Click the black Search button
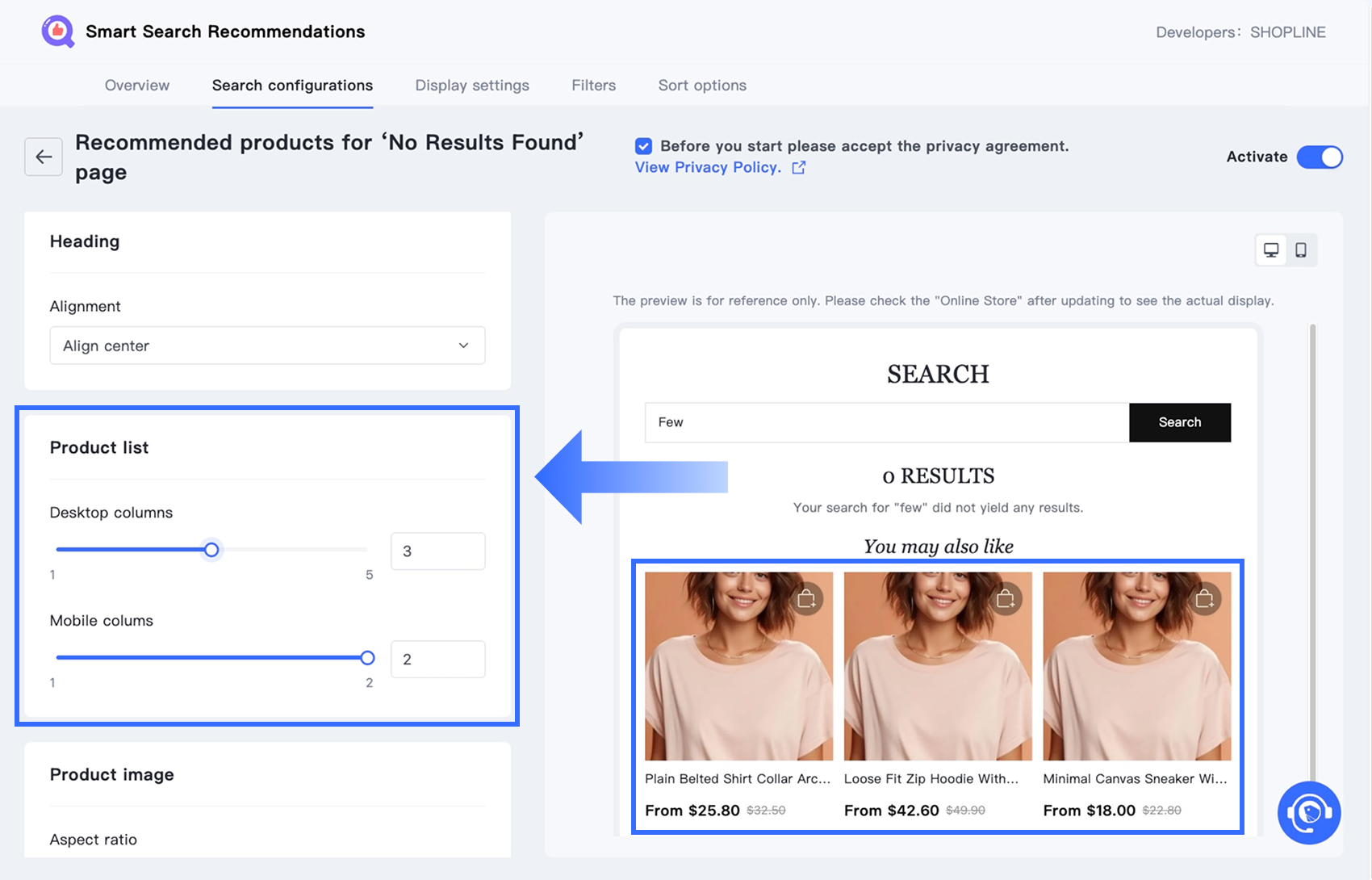Image resolution: width=1372 pixels, height=880 pixels. (1180, 422)
